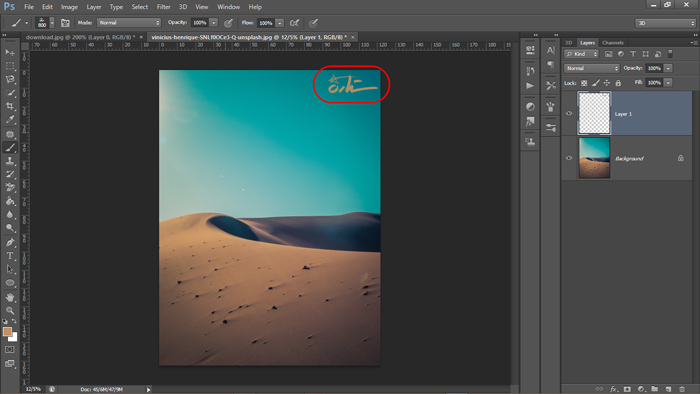Select the Clone Stamp tool

tap(10, 161)
